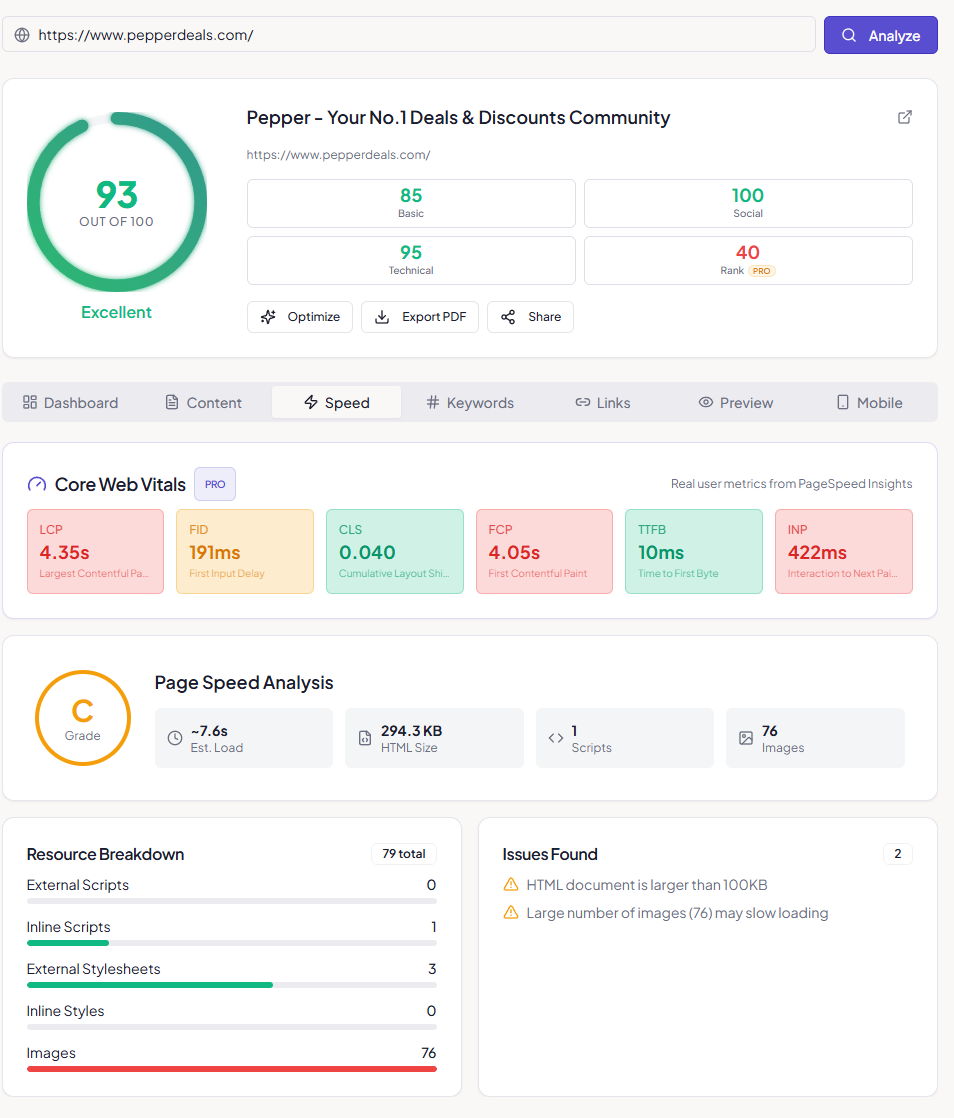Screen dimensions: 954x1118
Task: Click the download icon on Export PDF
Action: tap(381, 316)
